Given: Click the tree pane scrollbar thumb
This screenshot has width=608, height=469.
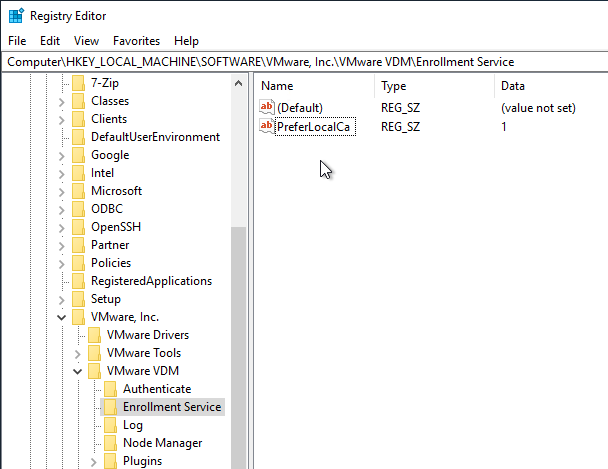Looking at the screenshot, I should (x=238, y=347).
